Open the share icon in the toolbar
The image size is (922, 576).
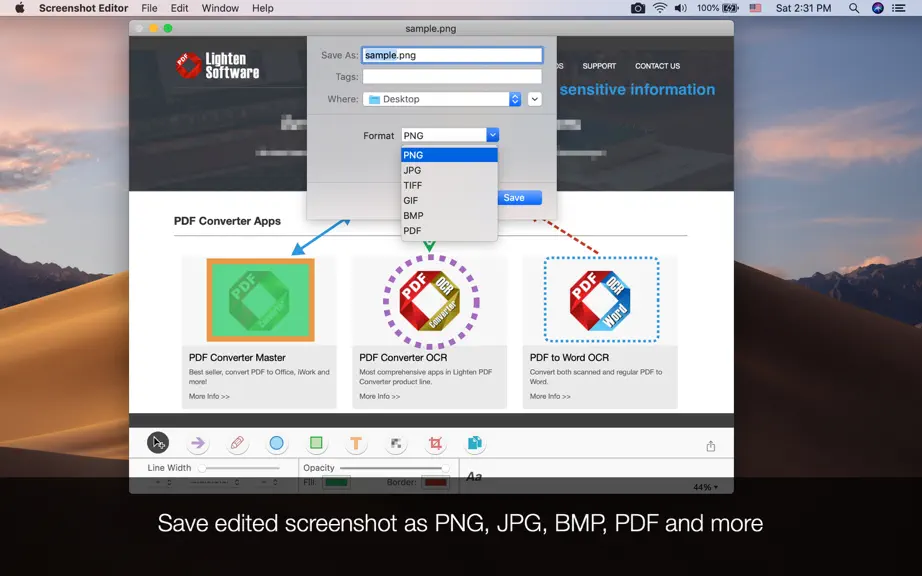click(x=711, y=446)
